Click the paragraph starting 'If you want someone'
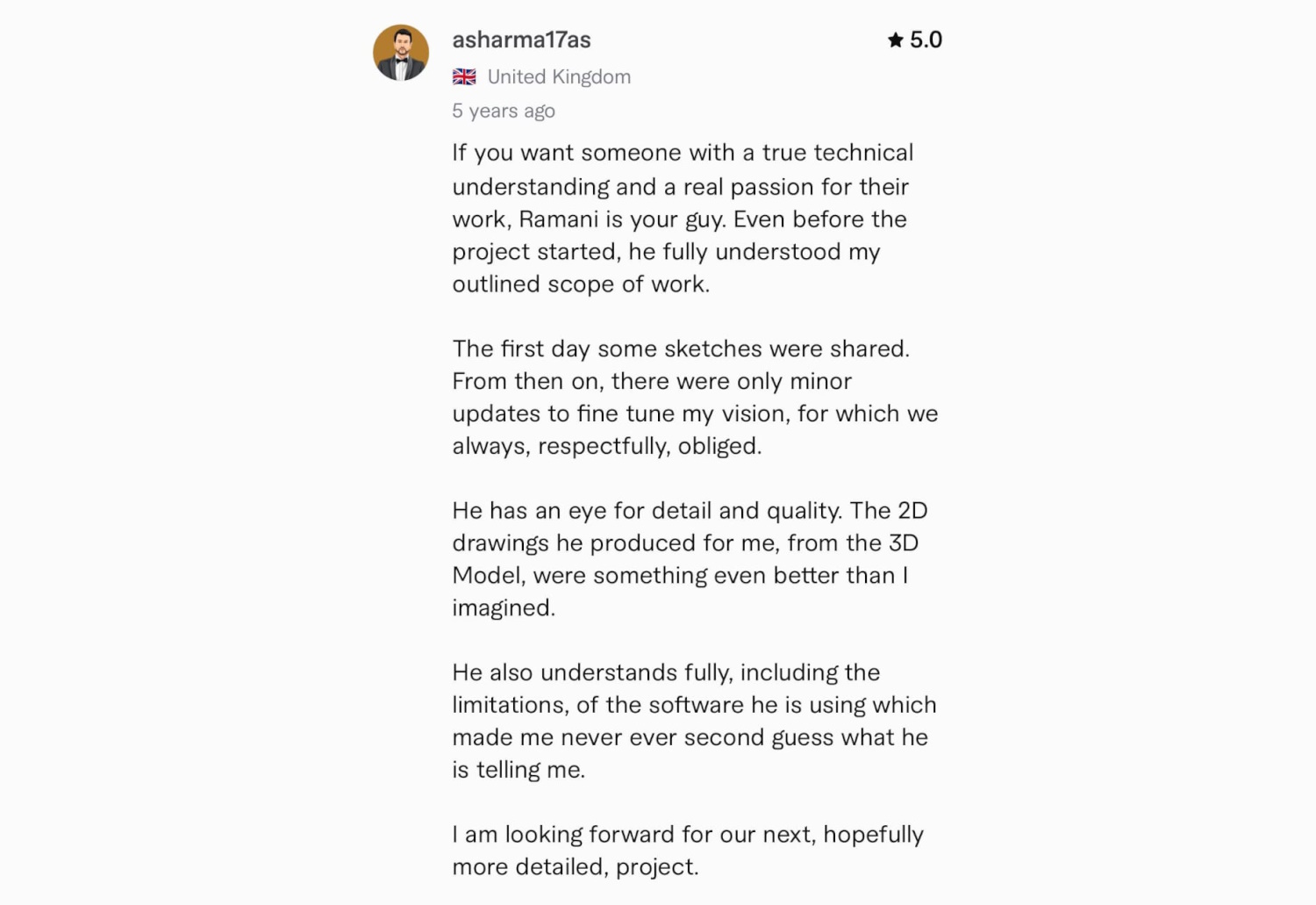The width and height of the screenshot is (1316, 905). pos(683,219)
